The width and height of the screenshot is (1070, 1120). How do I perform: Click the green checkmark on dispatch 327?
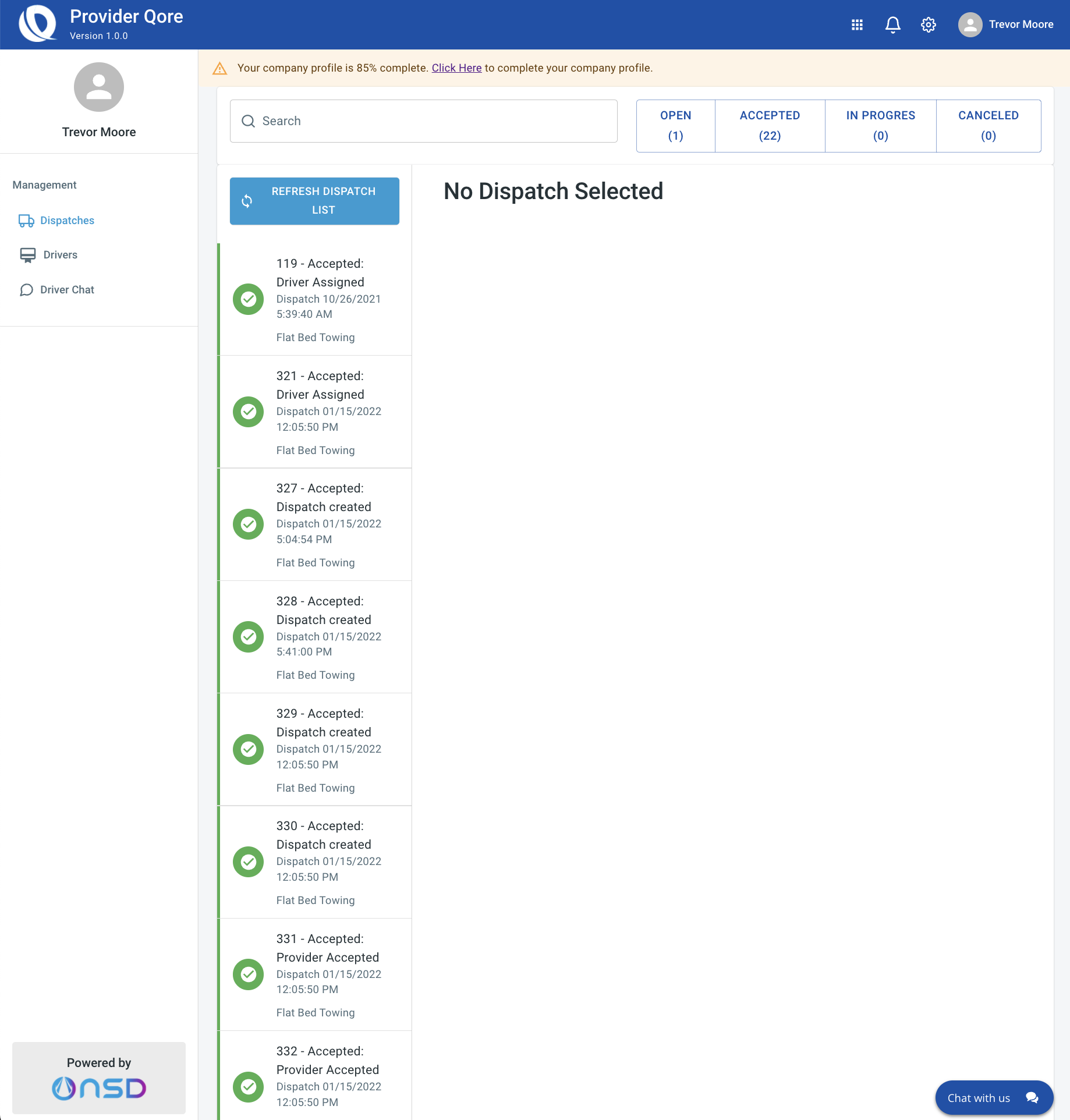(x=249, y=524)
